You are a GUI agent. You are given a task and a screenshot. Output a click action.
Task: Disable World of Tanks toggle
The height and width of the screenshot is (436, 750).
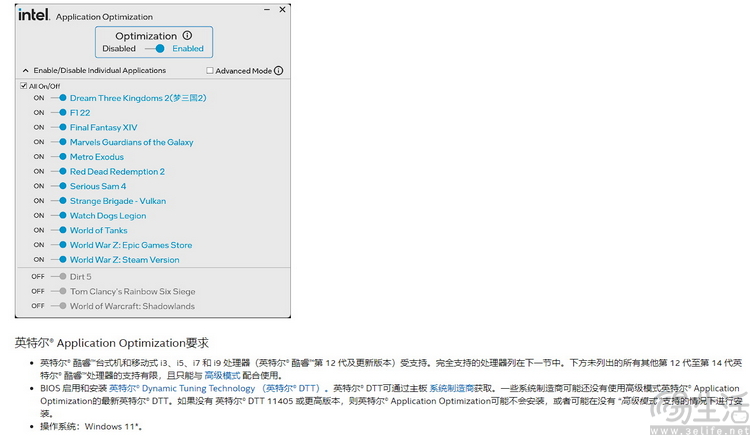tap(59, 230)
